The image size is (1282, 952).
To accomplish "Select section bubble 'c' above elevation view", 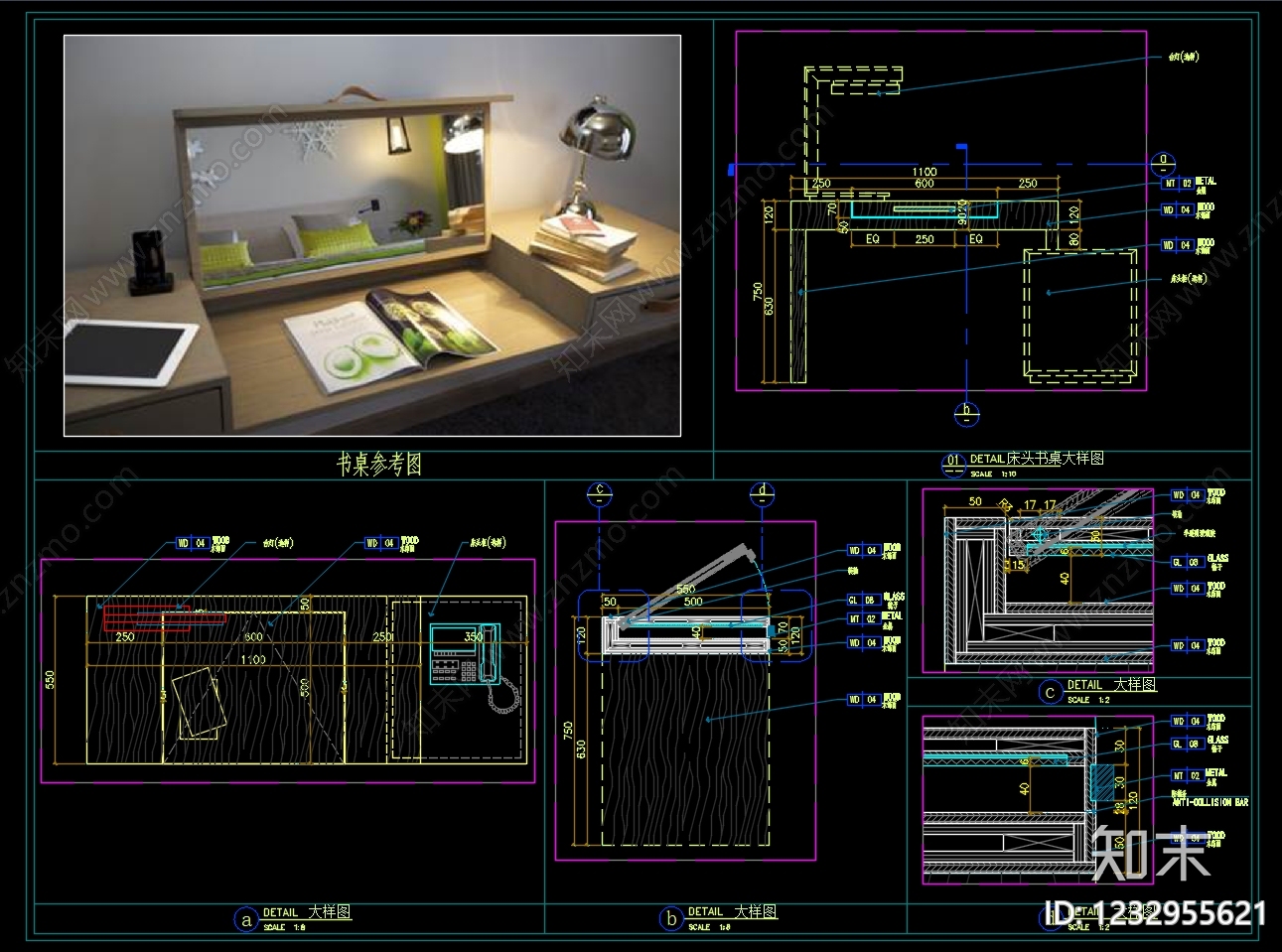I will click(x=600, y=490).
